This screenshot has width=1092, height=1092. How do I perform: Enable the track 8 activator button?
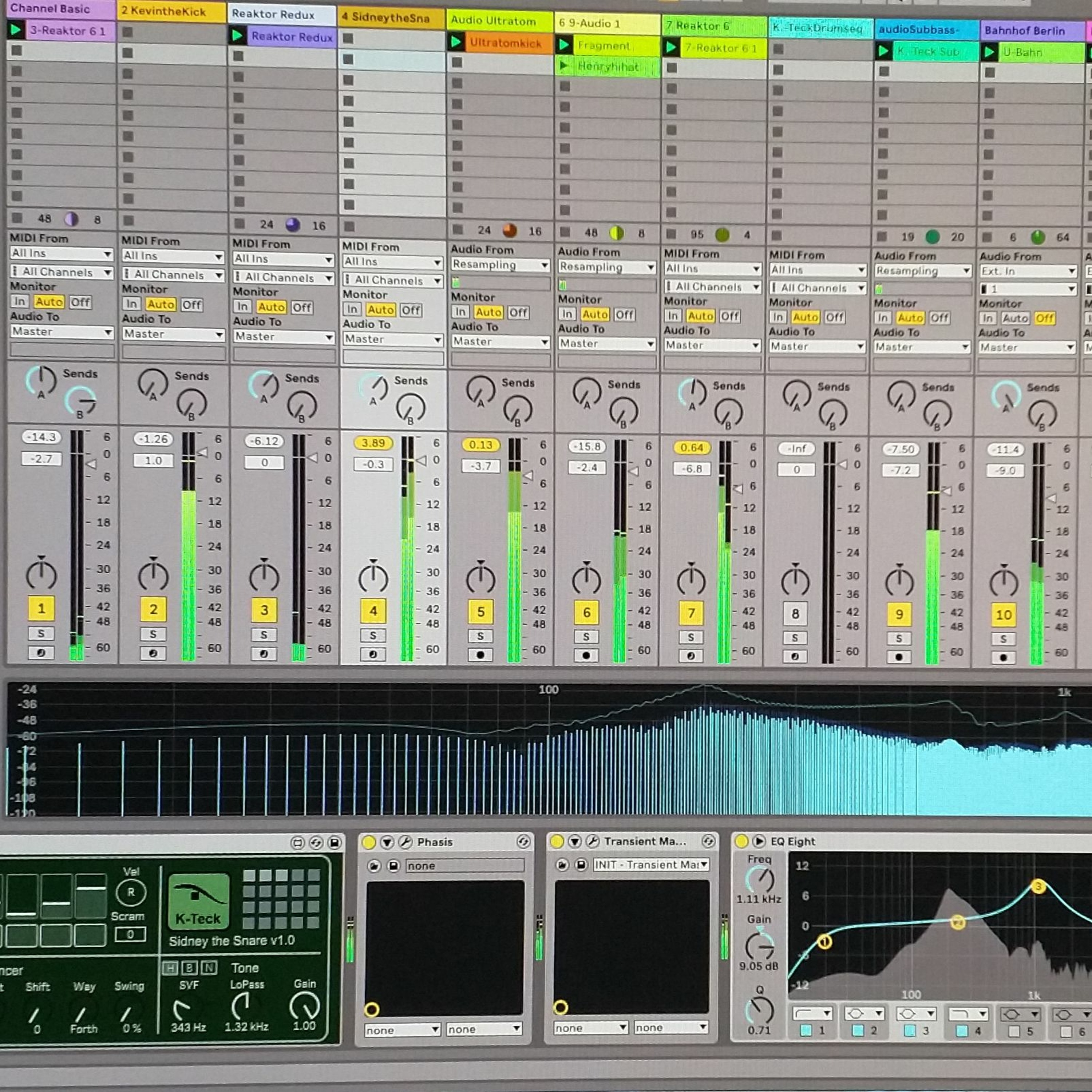click(x=795, y=614)
